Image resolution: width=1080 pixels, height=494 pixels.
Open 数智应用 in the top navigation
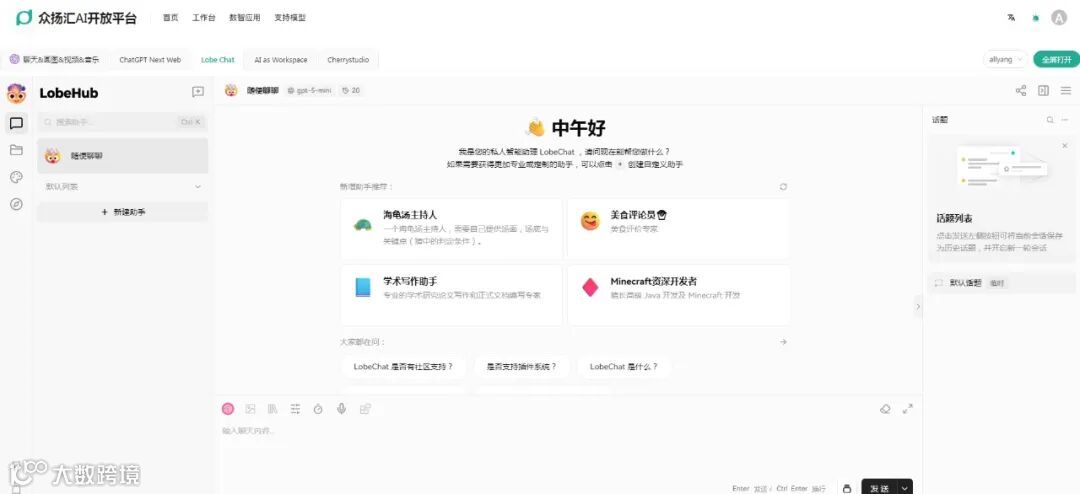[245, 18]
